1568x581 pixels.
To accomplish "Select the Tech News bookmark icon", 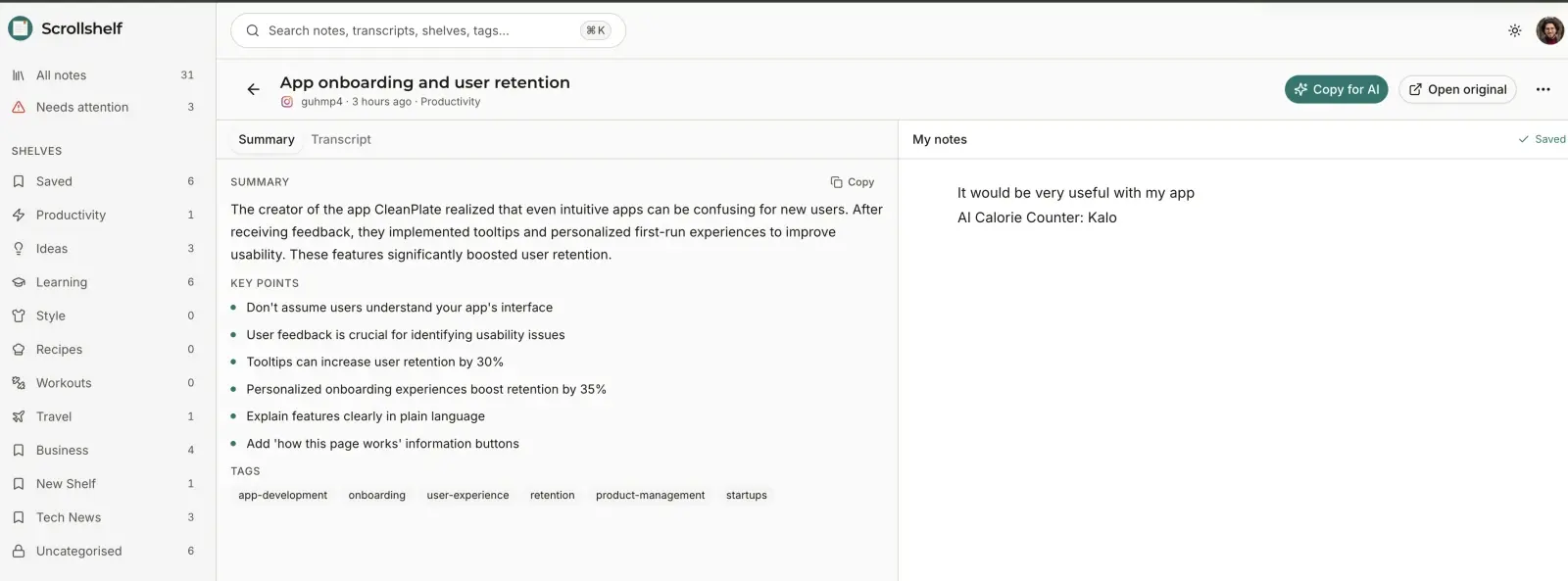I will click(x=18, y=517).
